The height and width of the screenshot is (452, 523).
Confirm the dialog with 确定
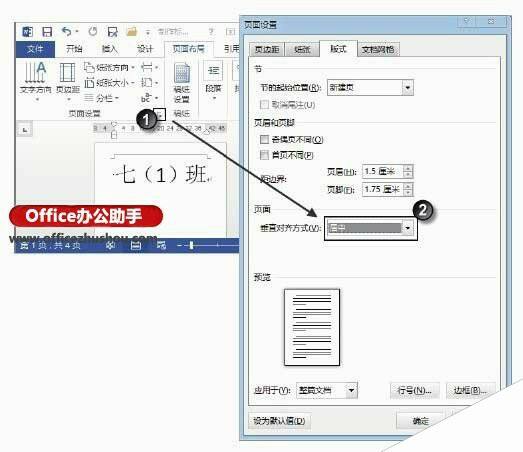(x=420, y=421)
